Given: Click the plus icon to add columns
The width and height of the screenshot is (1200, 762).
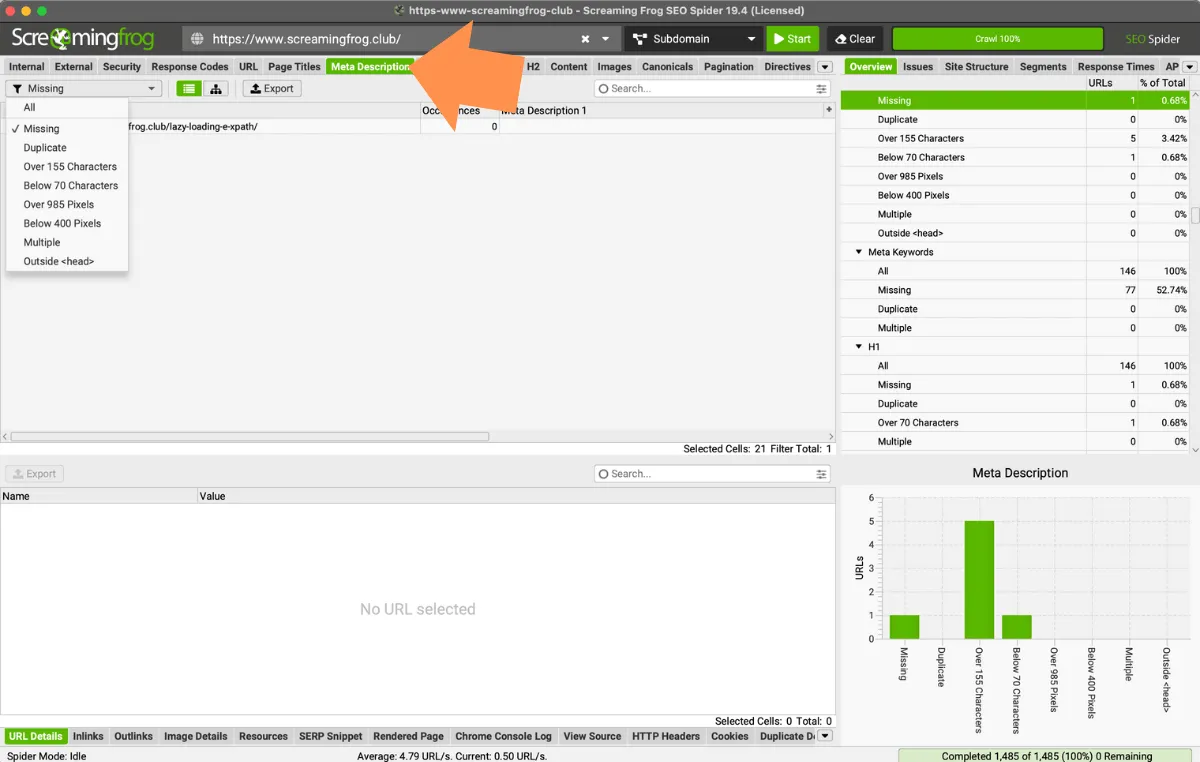Looking at the screenshot, I should 828,110.
